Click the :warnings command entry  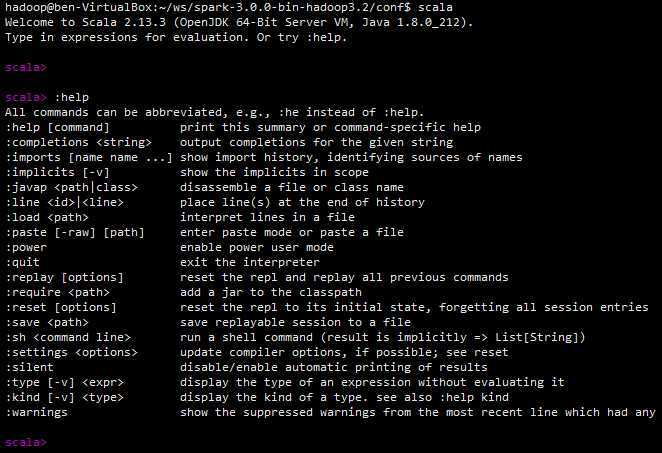pyautogui.click(x=36, y=412)
